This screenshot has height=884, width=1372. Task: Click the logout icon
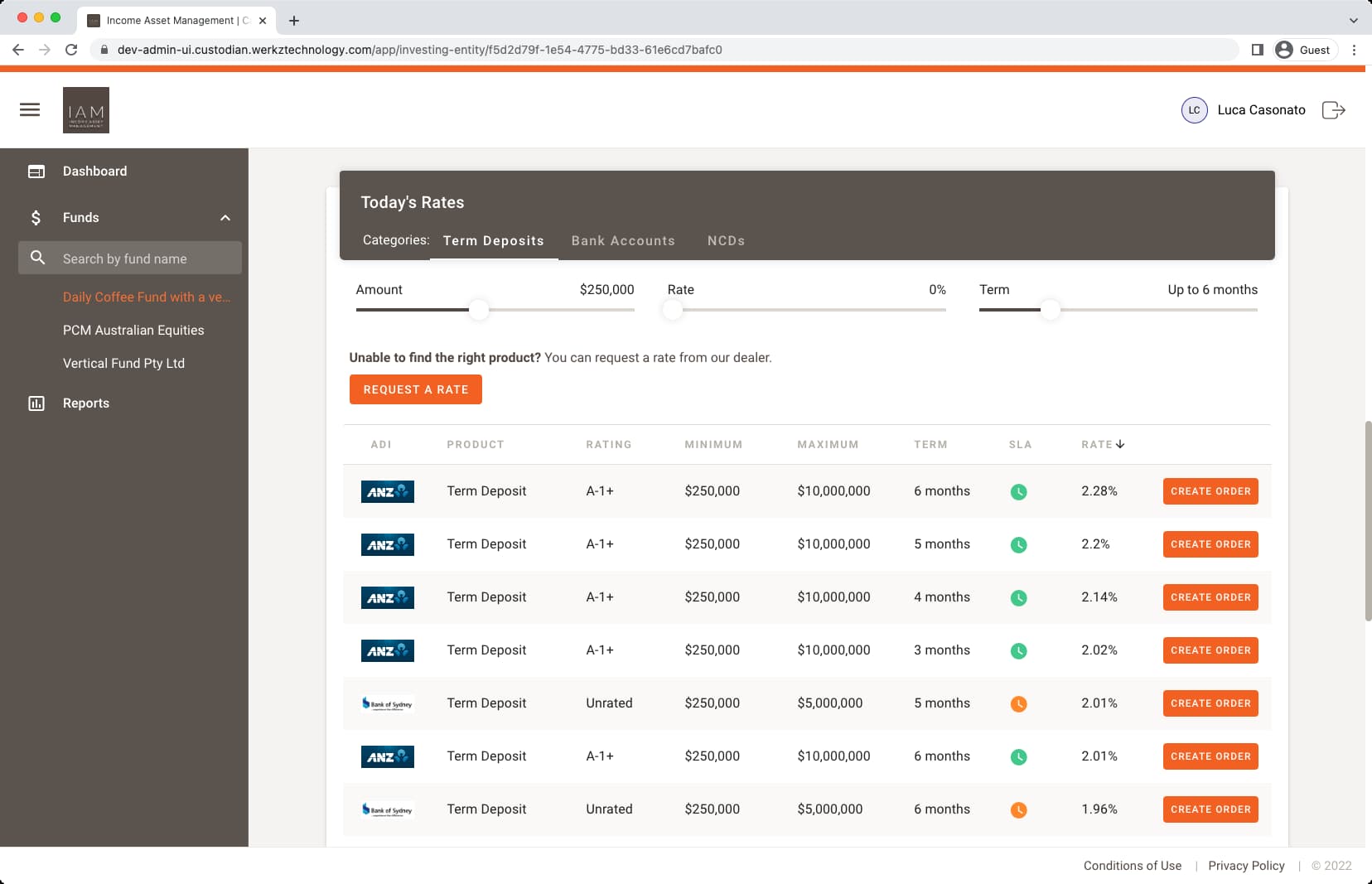(x=1335, y=109)
